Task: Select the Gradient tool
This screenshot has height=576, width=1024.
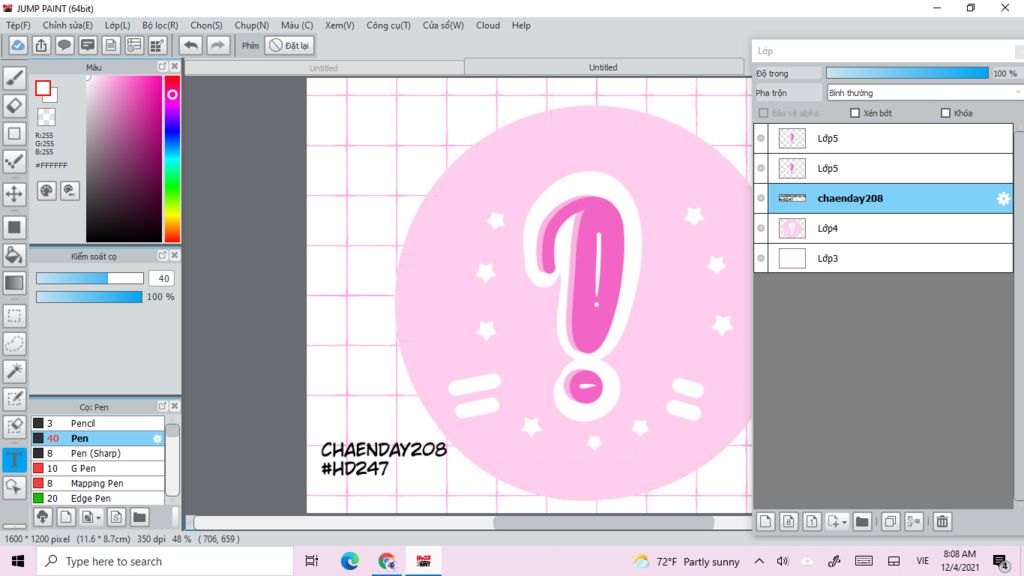Action: point(14,283)
